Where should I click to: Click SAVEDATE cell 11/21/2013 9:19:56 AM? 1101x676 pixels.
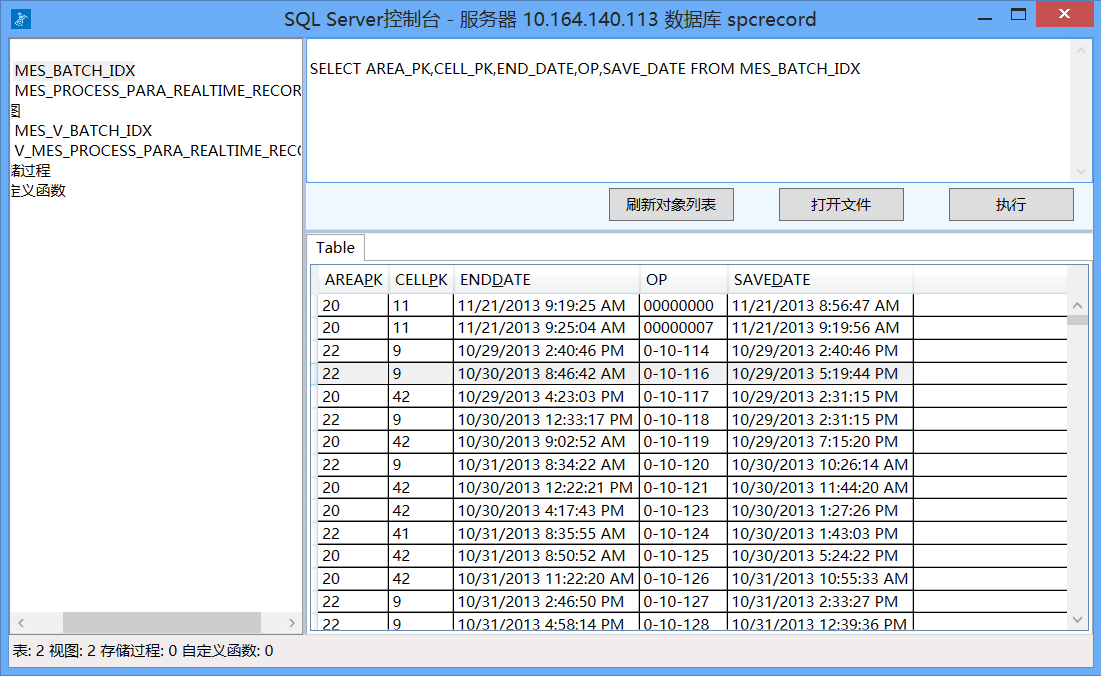point(820,328)
